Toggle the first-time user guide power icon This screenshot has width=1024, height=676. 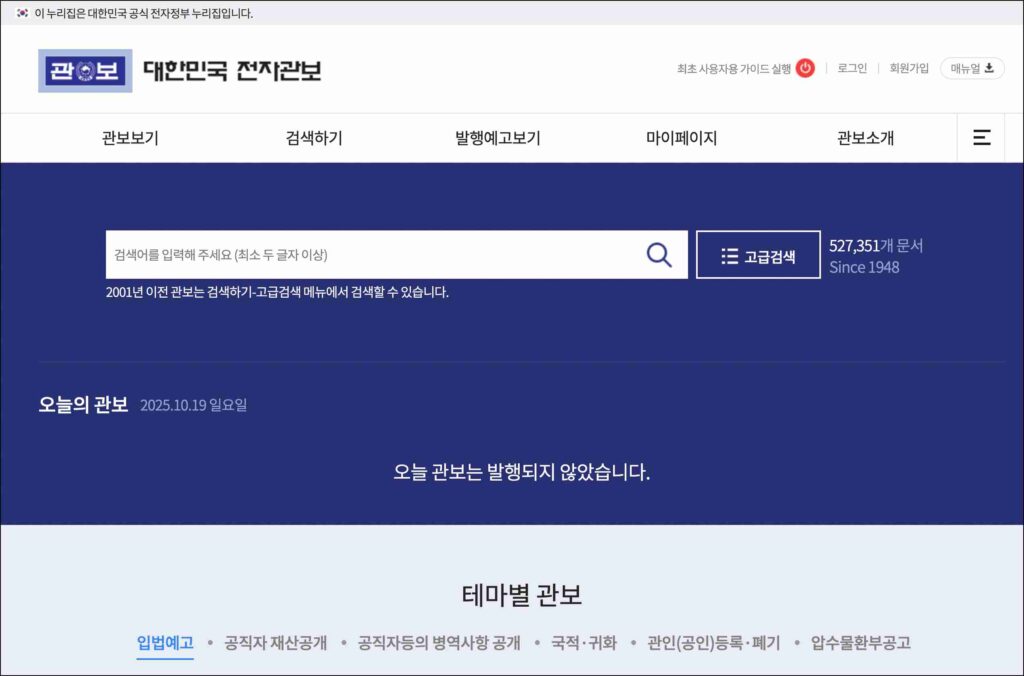coord(805,68)
